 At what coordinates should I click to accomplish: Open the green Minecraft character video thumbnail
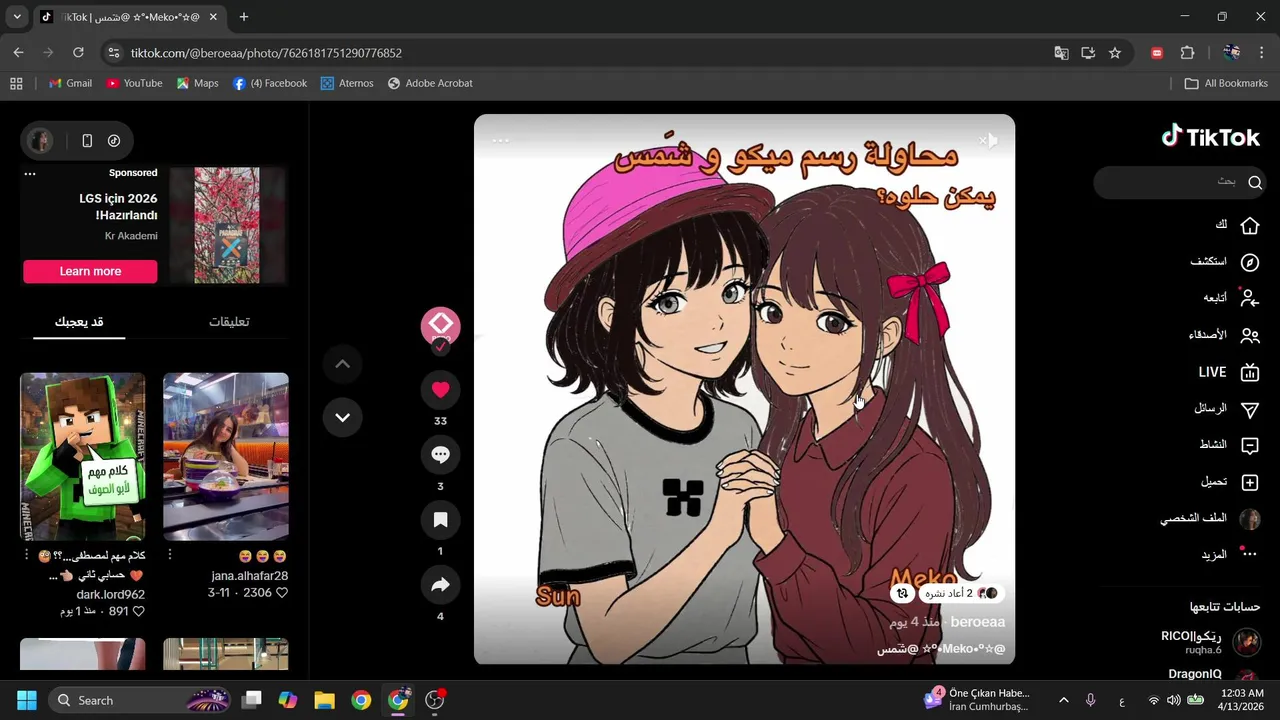tap(82, 457)
